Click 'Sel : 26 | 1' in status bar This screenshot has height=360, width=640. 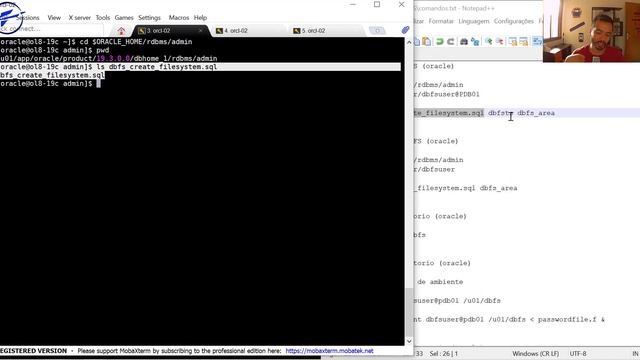click(x=444, y=353)
